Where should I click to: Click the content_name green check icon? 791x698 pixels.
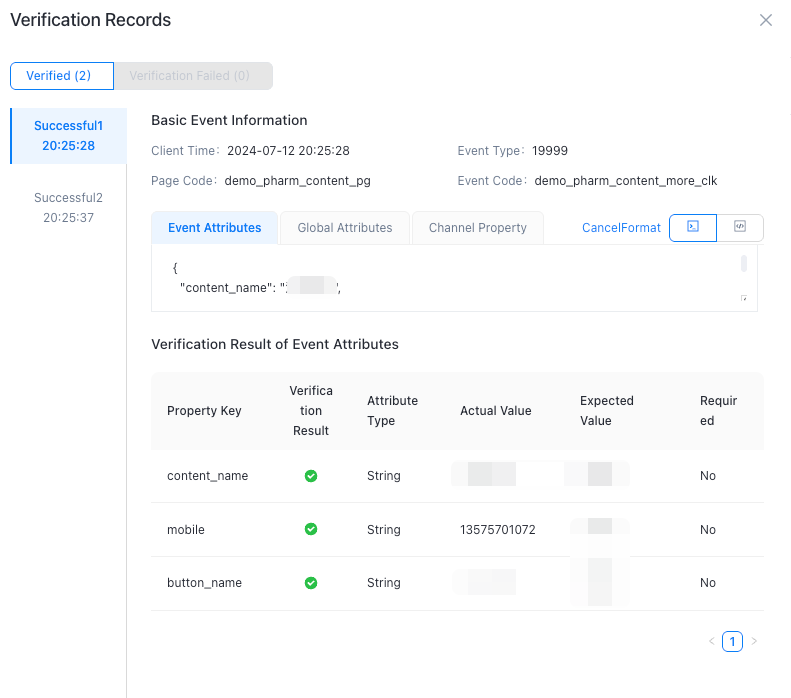pos(311,476)
